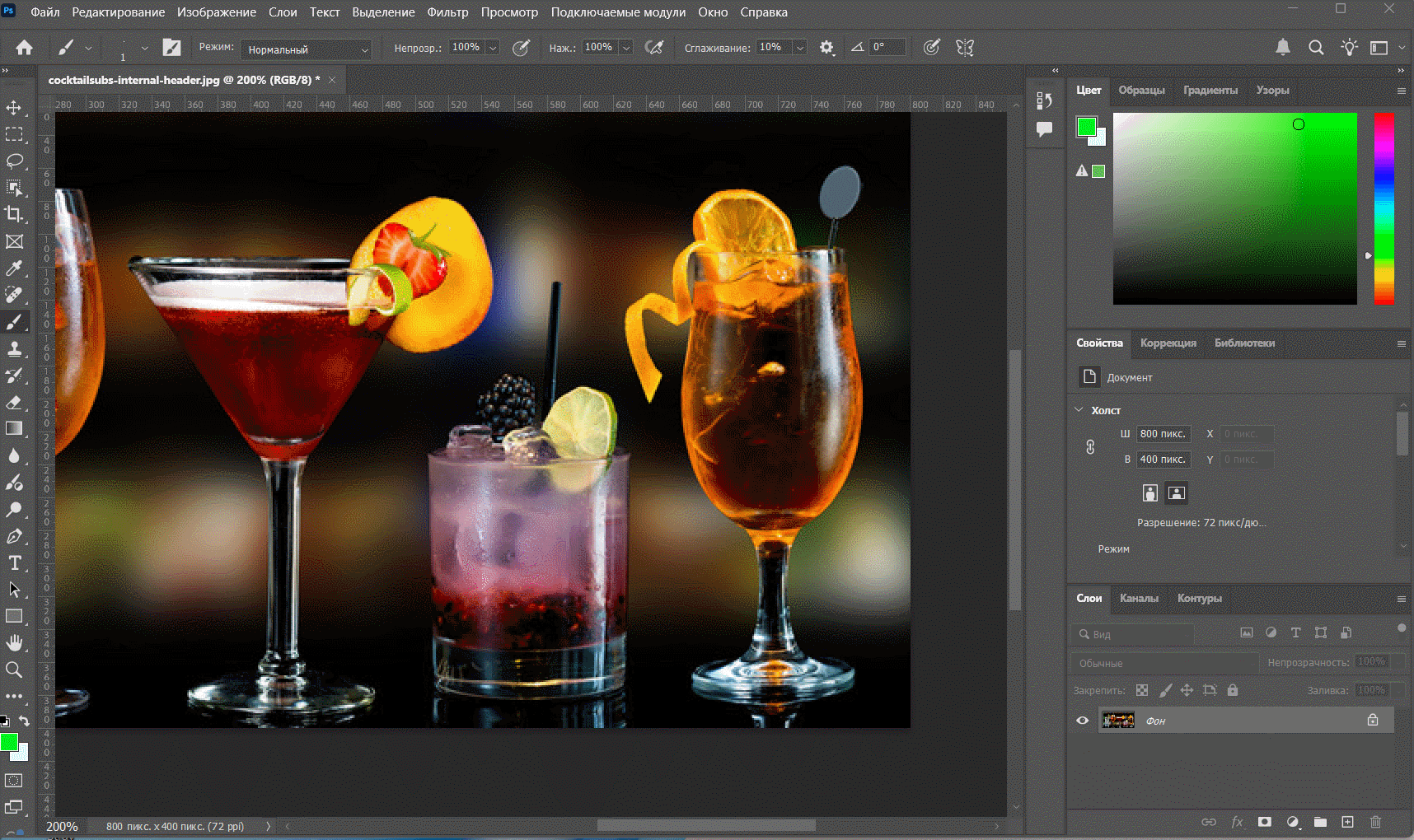Hide the Фон layer with eye icon
This screenshot has width=1414, height=840.
(1083, 721)
